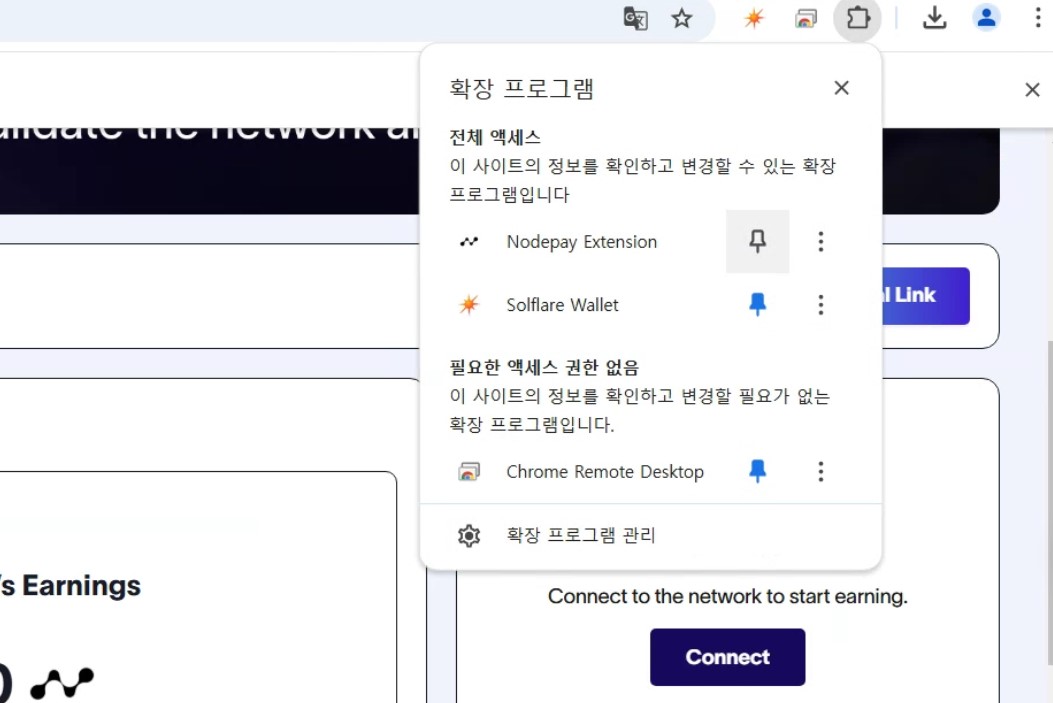Toggle the Extensions puzzle piece button

[x=858, y=18]
